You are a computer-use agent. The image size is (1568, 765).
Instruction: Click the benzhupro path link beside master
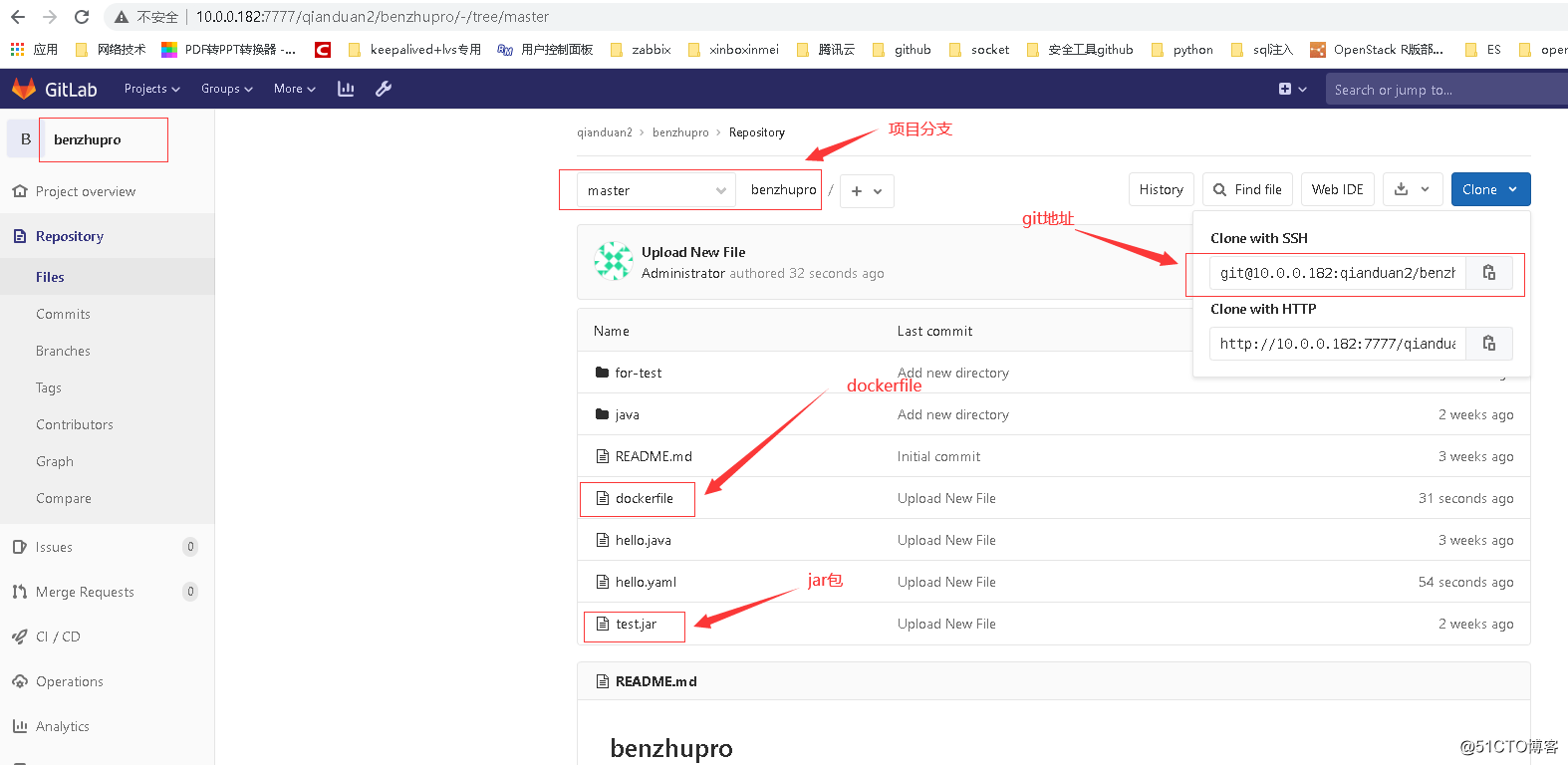coord(783,189)
